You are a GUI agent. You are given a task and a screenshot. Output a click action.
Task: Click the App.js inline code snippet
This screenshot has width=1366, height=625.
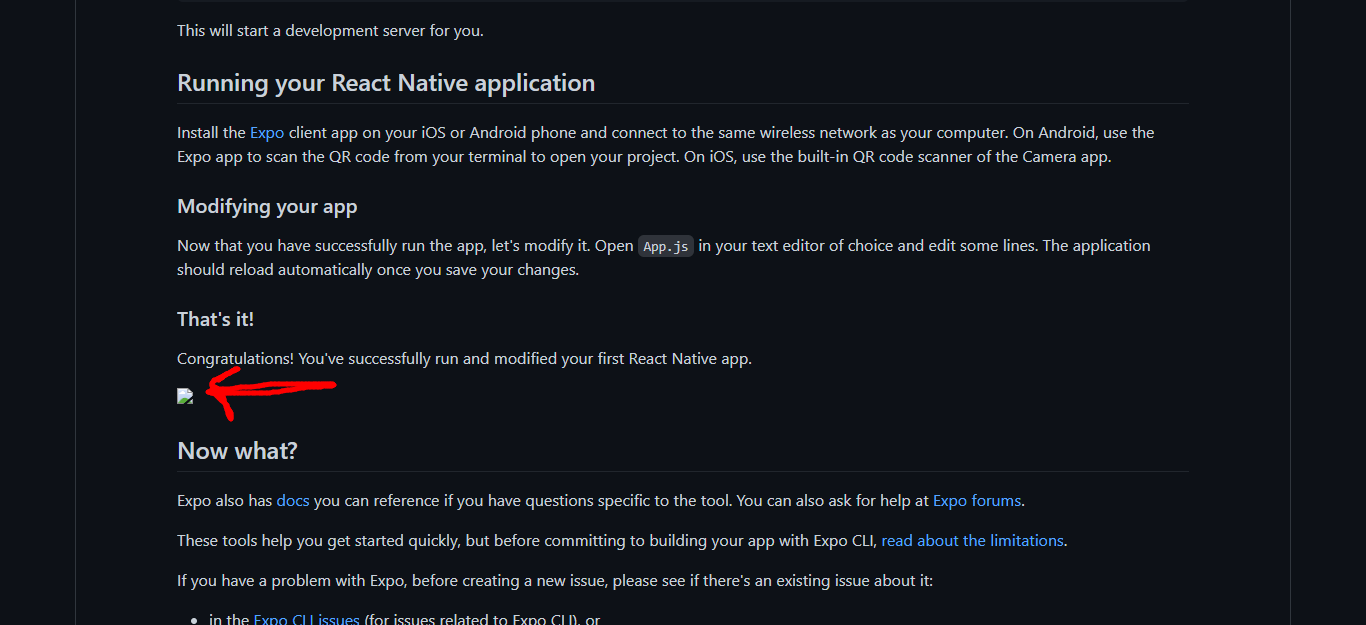(x=666, y=246)
